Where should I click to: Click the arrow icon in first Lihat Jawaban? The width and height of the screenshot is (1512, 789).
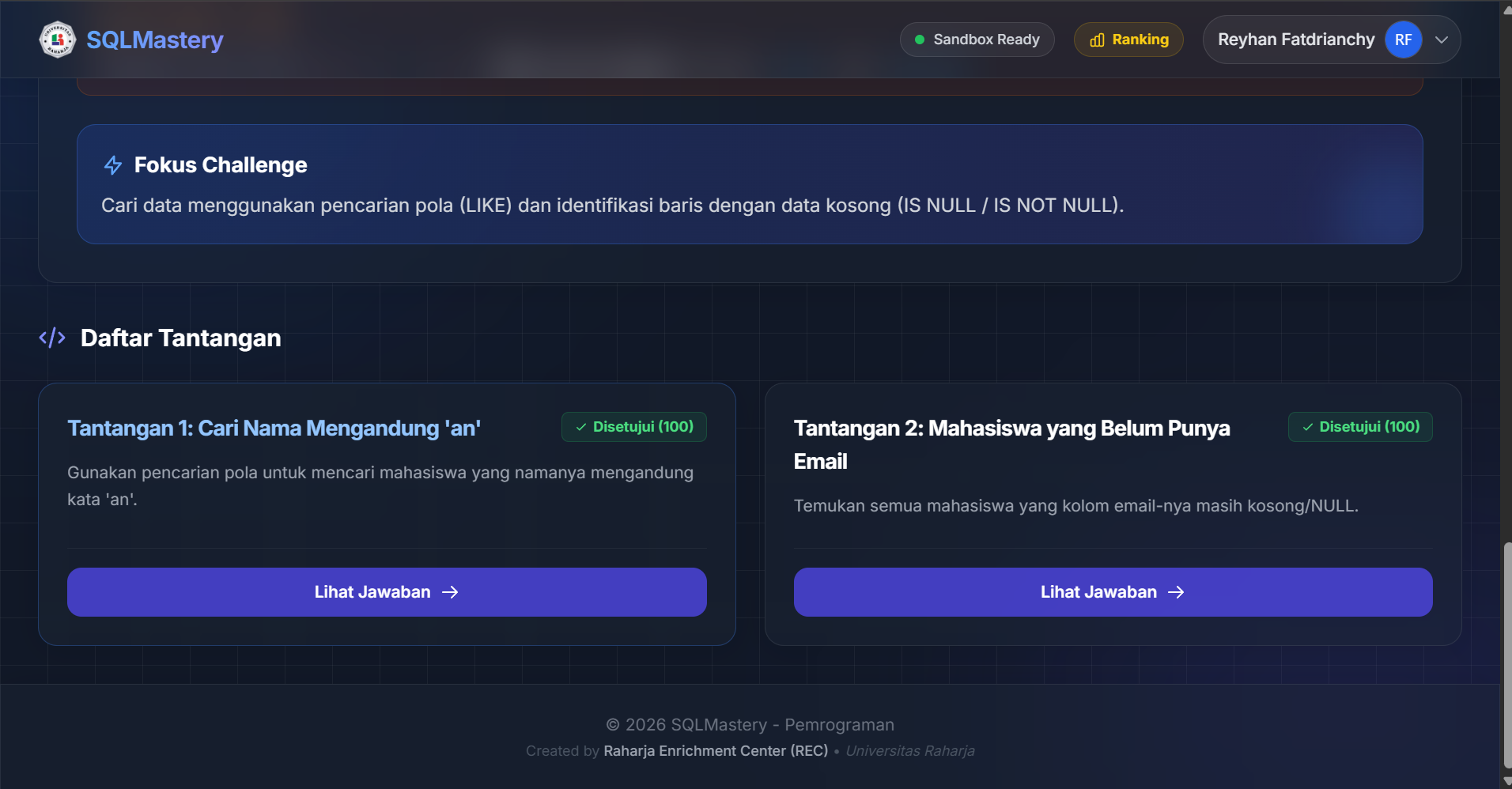click(450, 592)
